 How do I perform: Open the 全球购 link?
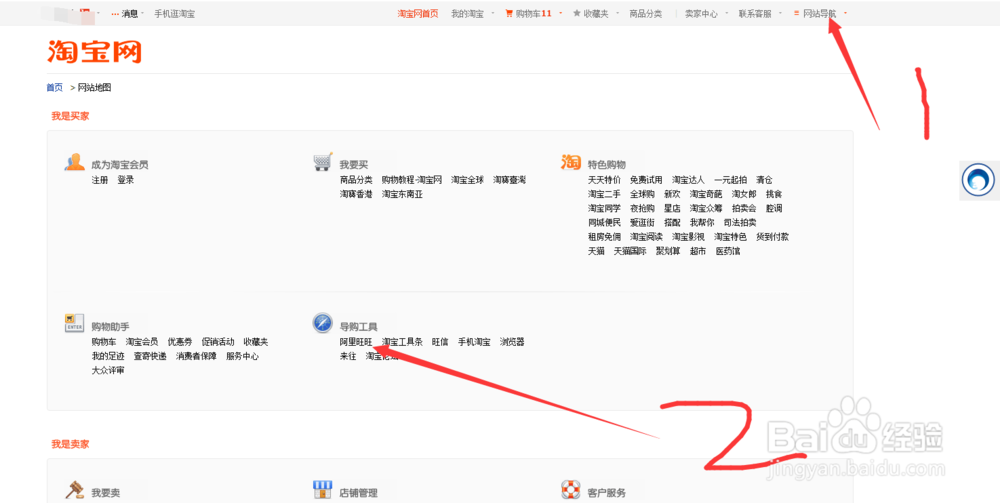pos(642,194)
